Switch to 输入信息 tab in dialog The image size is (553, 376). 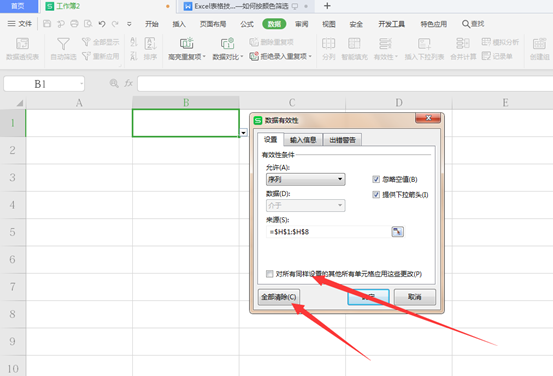[x=303, y=140]
